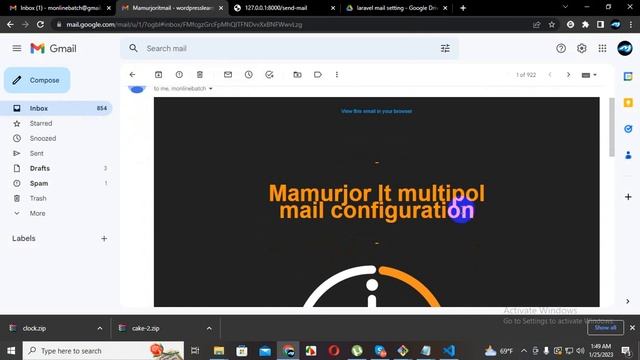This screenshot has height=360, width=640.
Task: Archive this email
Action: [158, 75]
